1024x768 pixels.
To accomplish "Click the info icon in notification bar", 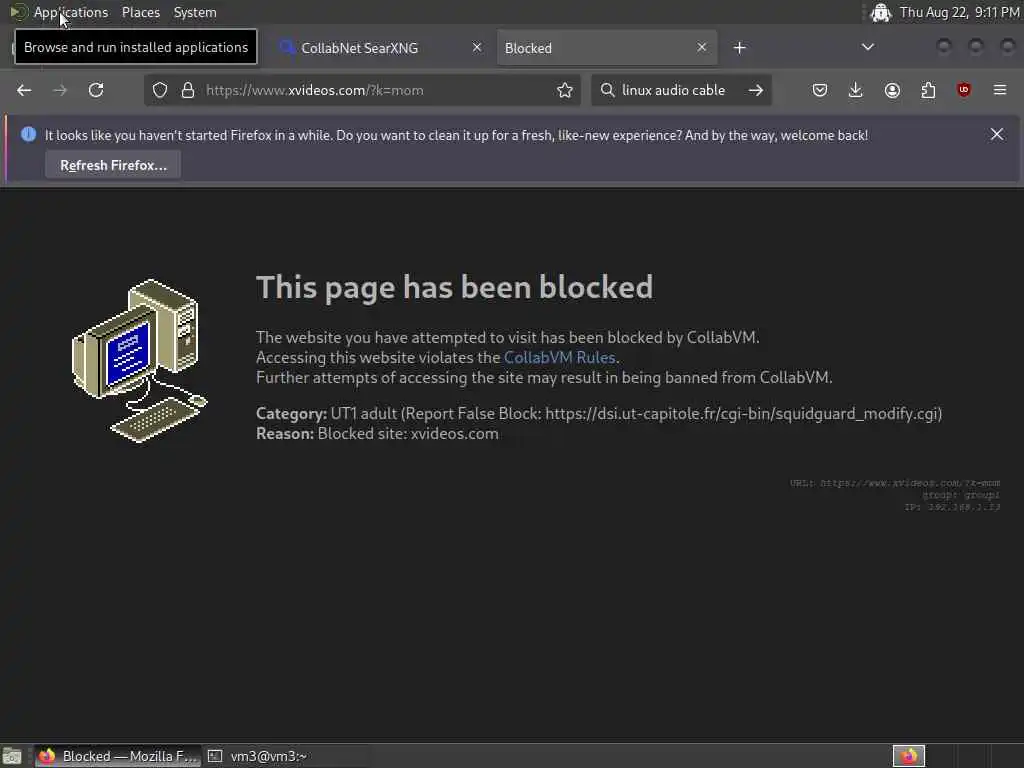I will [x=28, y=135].
